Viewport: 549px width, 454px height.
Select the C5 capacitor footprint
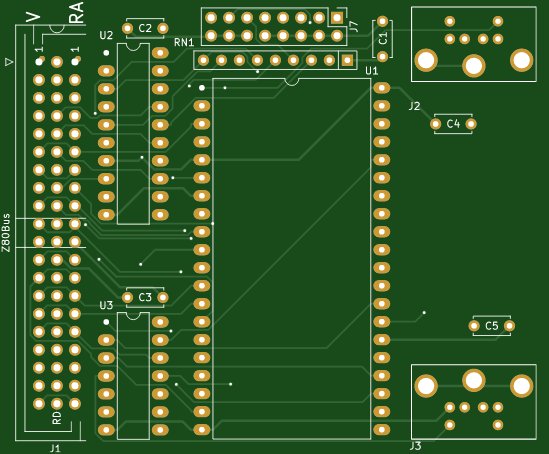pos(492,326)
